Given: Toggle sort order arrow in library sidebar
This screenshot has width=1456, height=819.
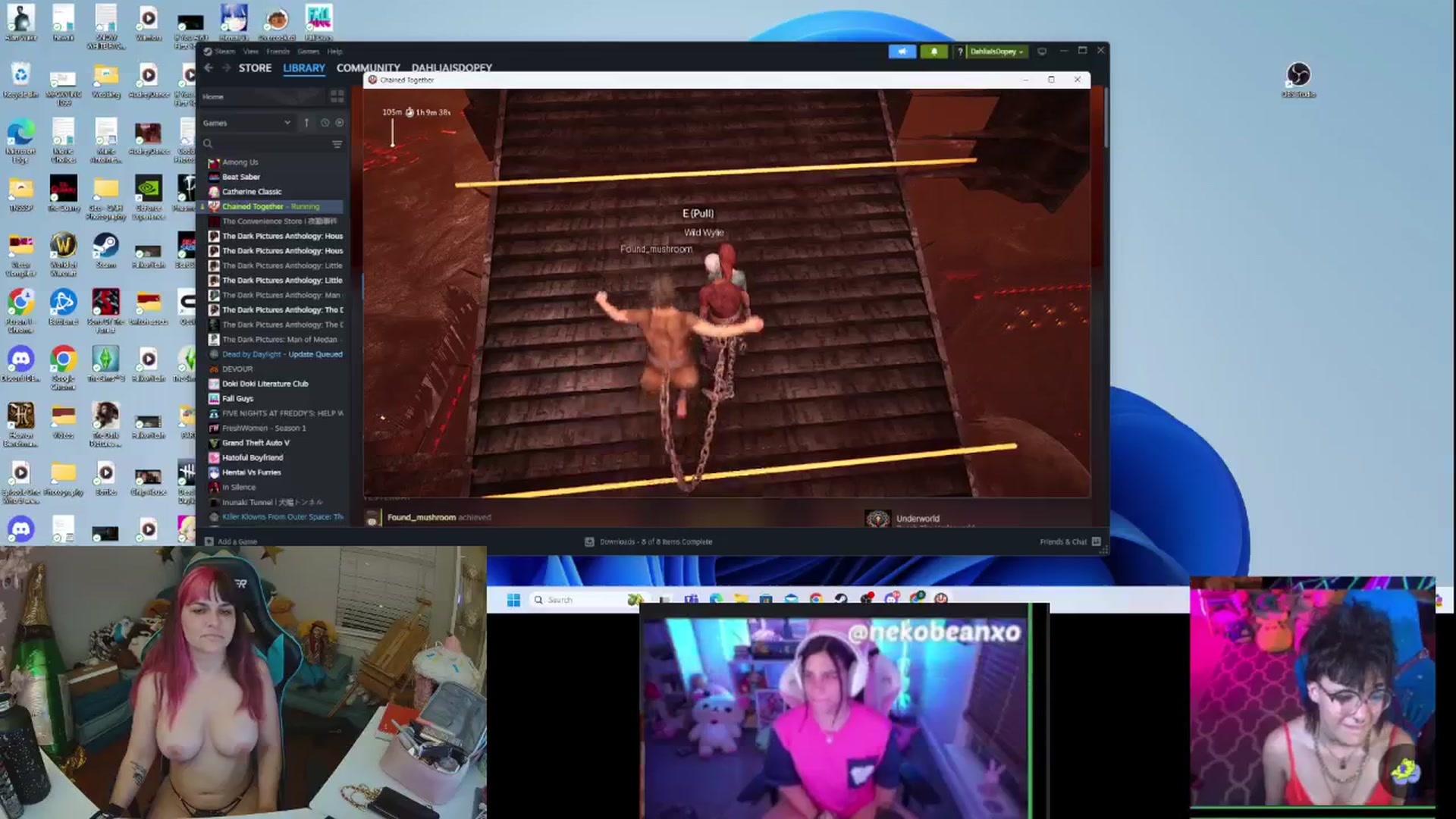Looking at the screenshot, I should (x=306, y=123).
